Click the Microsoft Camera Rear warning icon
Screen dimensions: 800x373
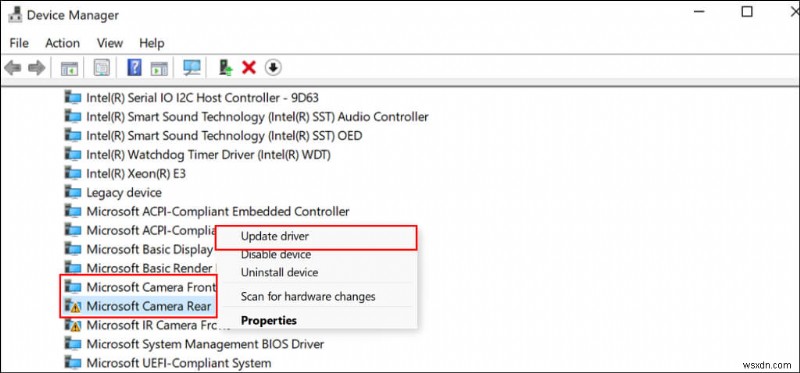tap(73, 306)
